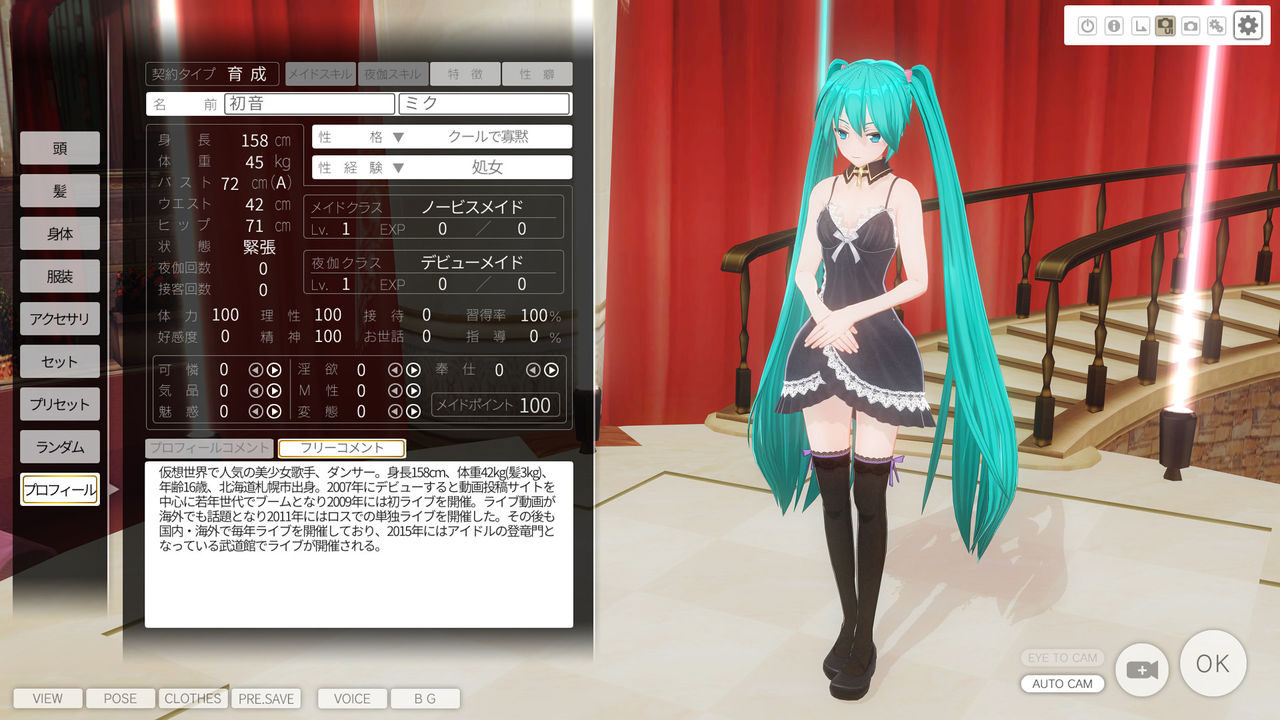This screenshot has height=720, width=1280.
Task: Open the 性経験 dropdown
Action: click(442, 167)
